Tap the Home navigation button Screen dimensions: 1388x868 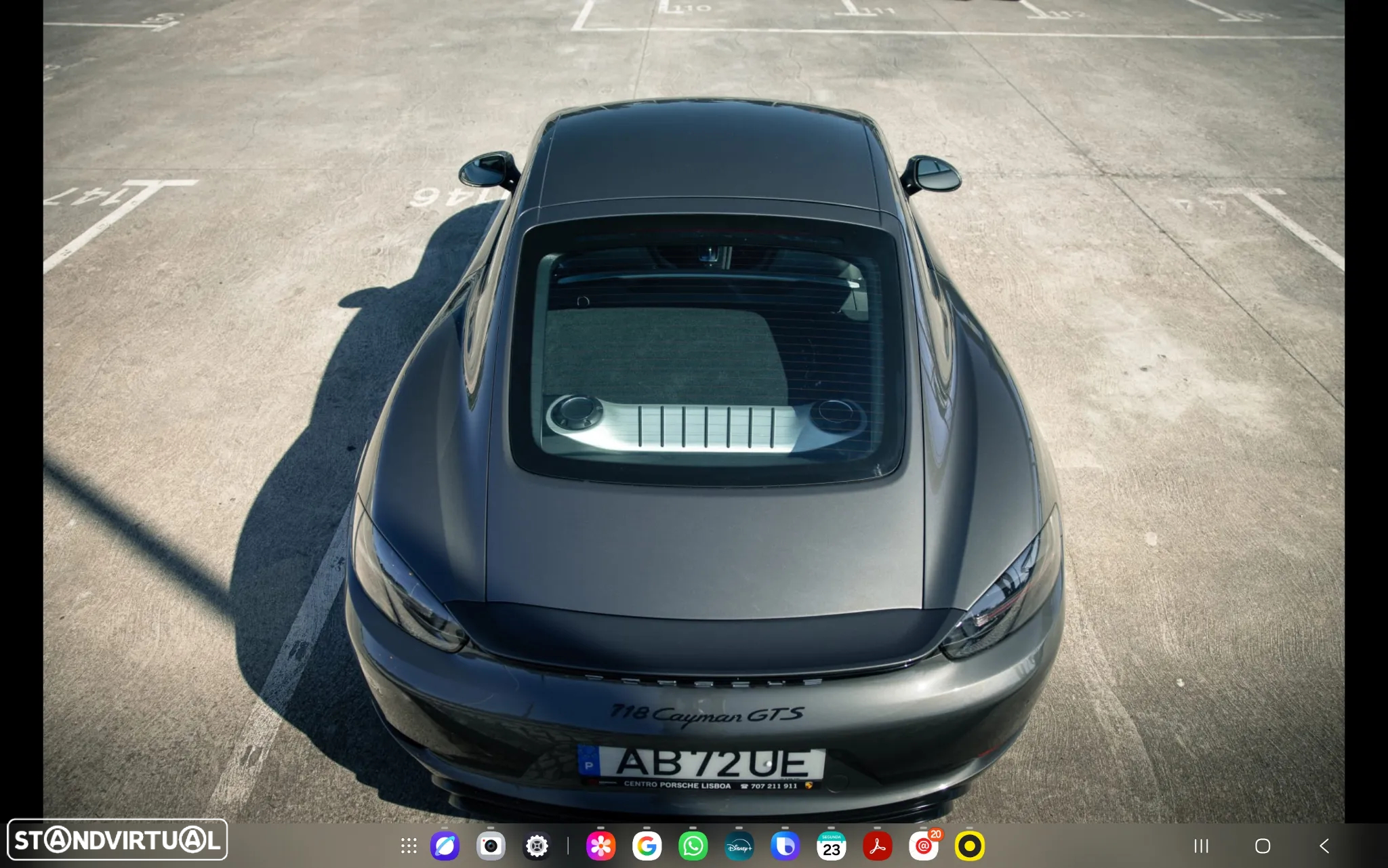pyautogui.click(x=1262, y=846)
